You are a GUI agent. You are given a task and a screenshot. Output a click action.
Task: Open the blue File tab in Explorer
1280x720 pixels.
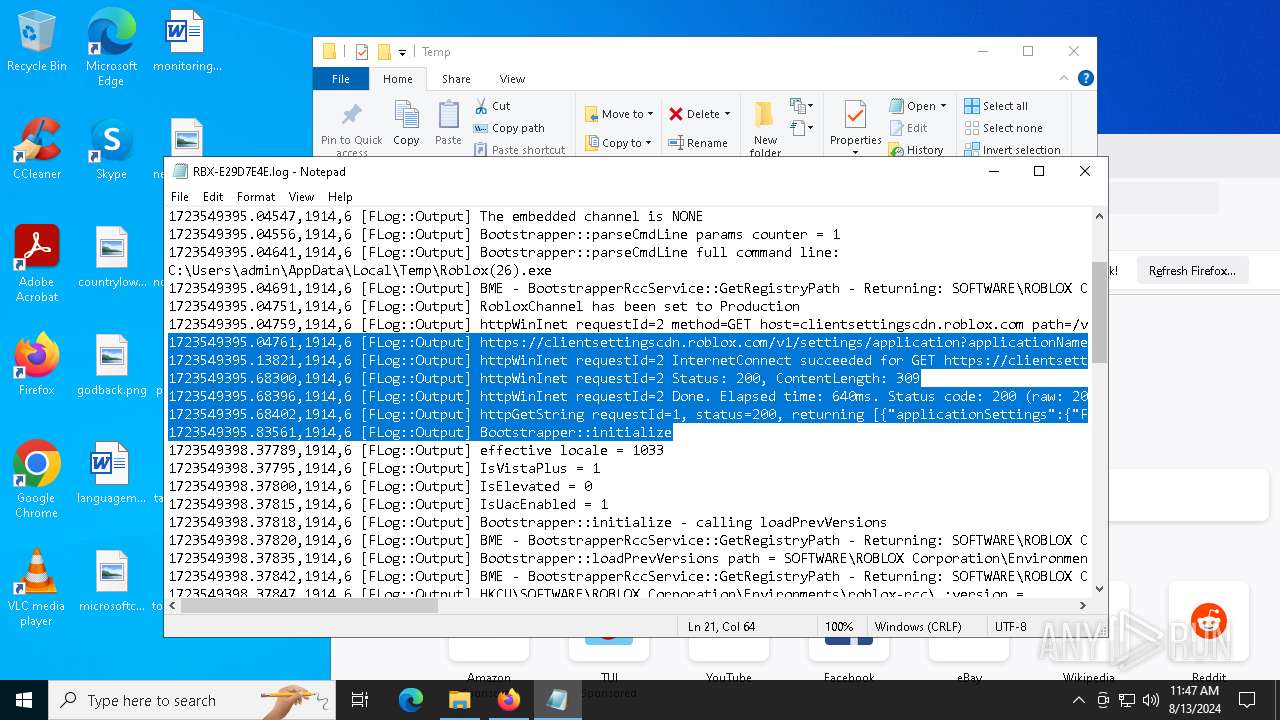[x=341, y=79]
